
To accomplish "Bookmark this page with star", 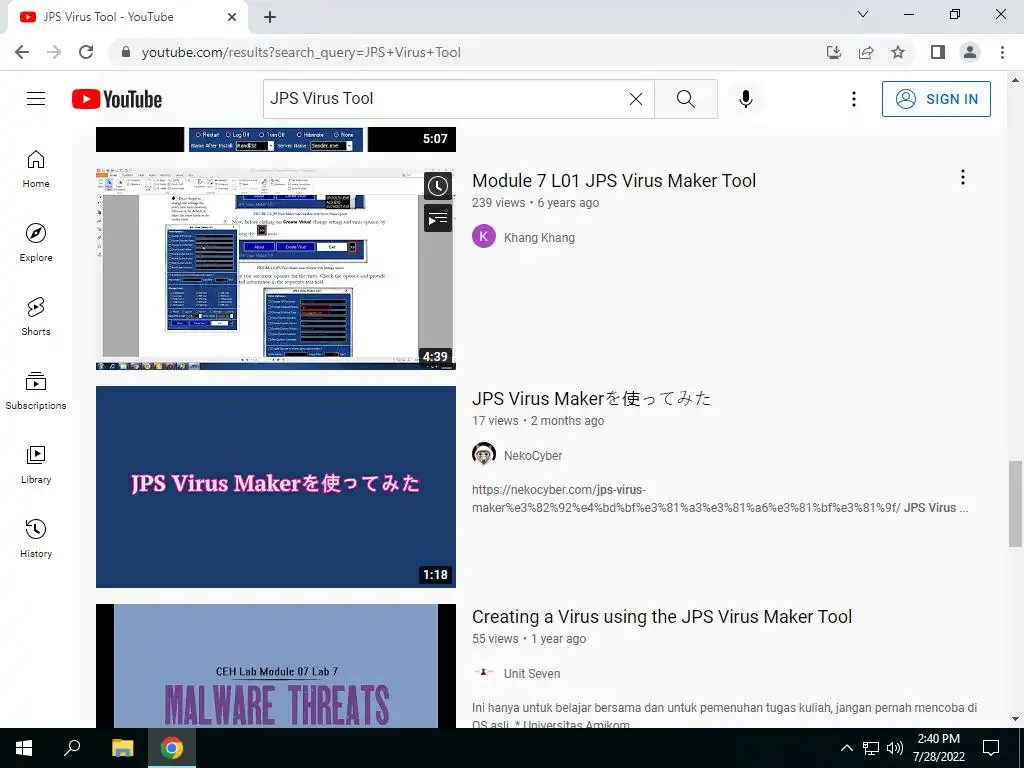I will coord(898,52).
